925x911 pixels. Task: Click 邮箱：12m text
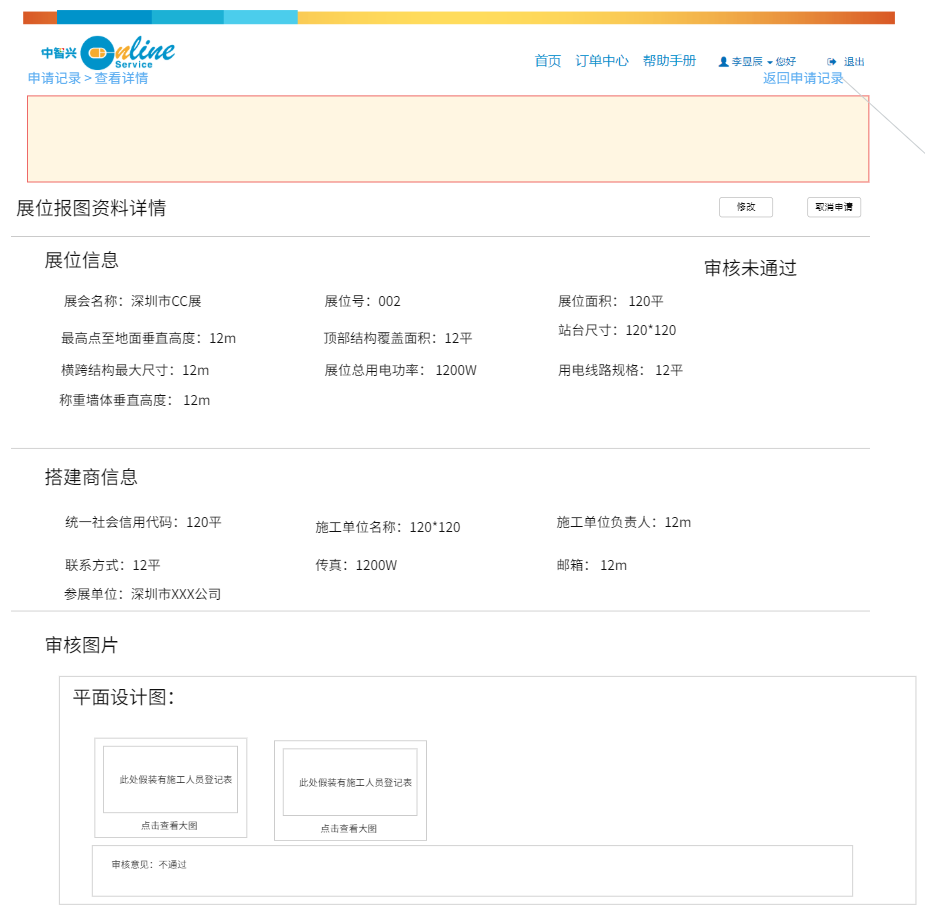[592, 565]
